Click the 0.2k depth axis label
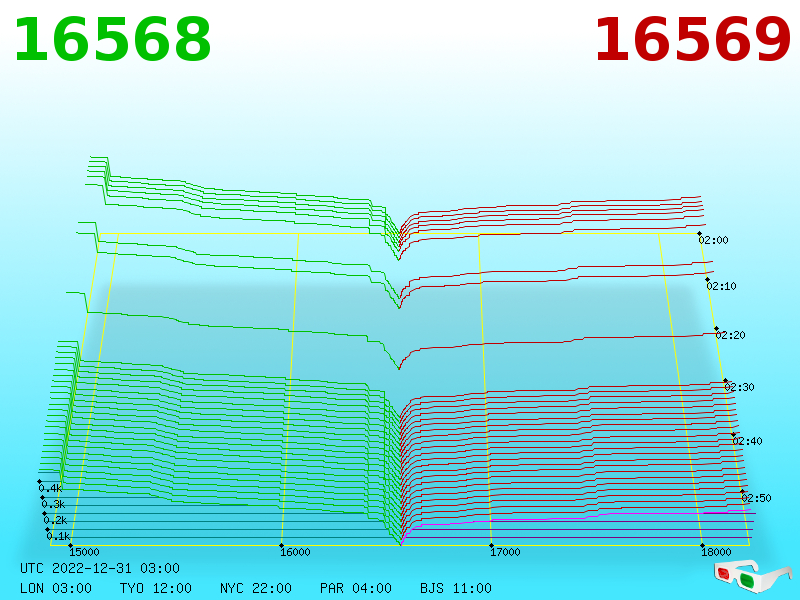This screenshot has height=600, width=800. (x=55, y=520)
